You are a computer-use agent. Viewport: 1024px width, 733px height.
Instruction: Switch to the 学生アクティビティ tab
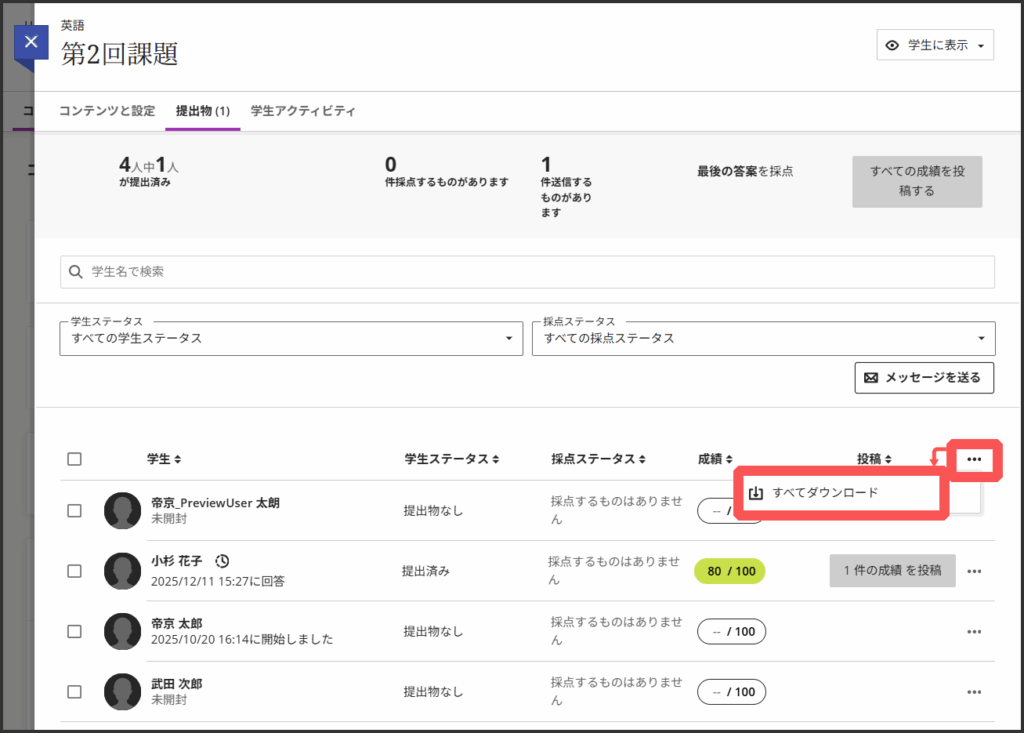(303, 111)
